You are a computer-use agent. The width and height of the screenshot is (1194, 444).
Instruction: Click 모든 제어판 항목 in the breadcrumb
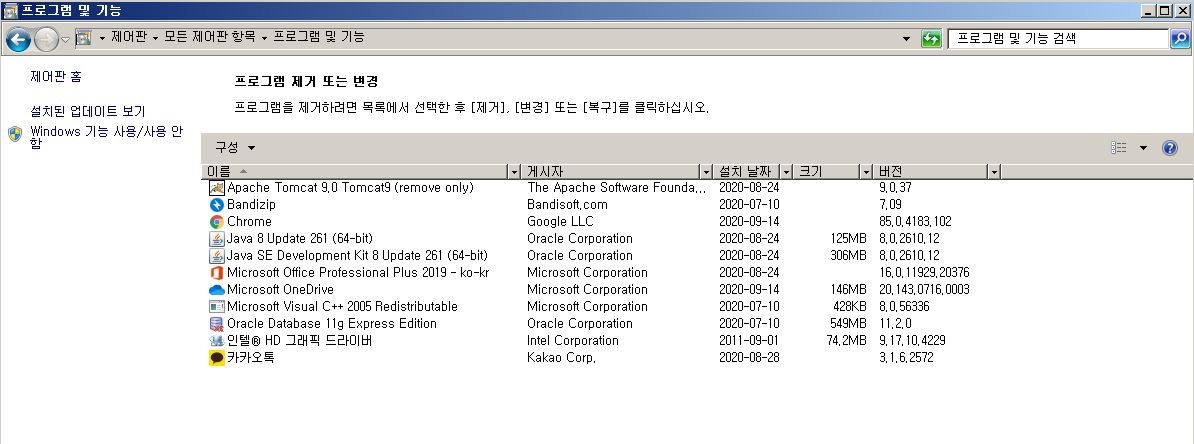209,37
